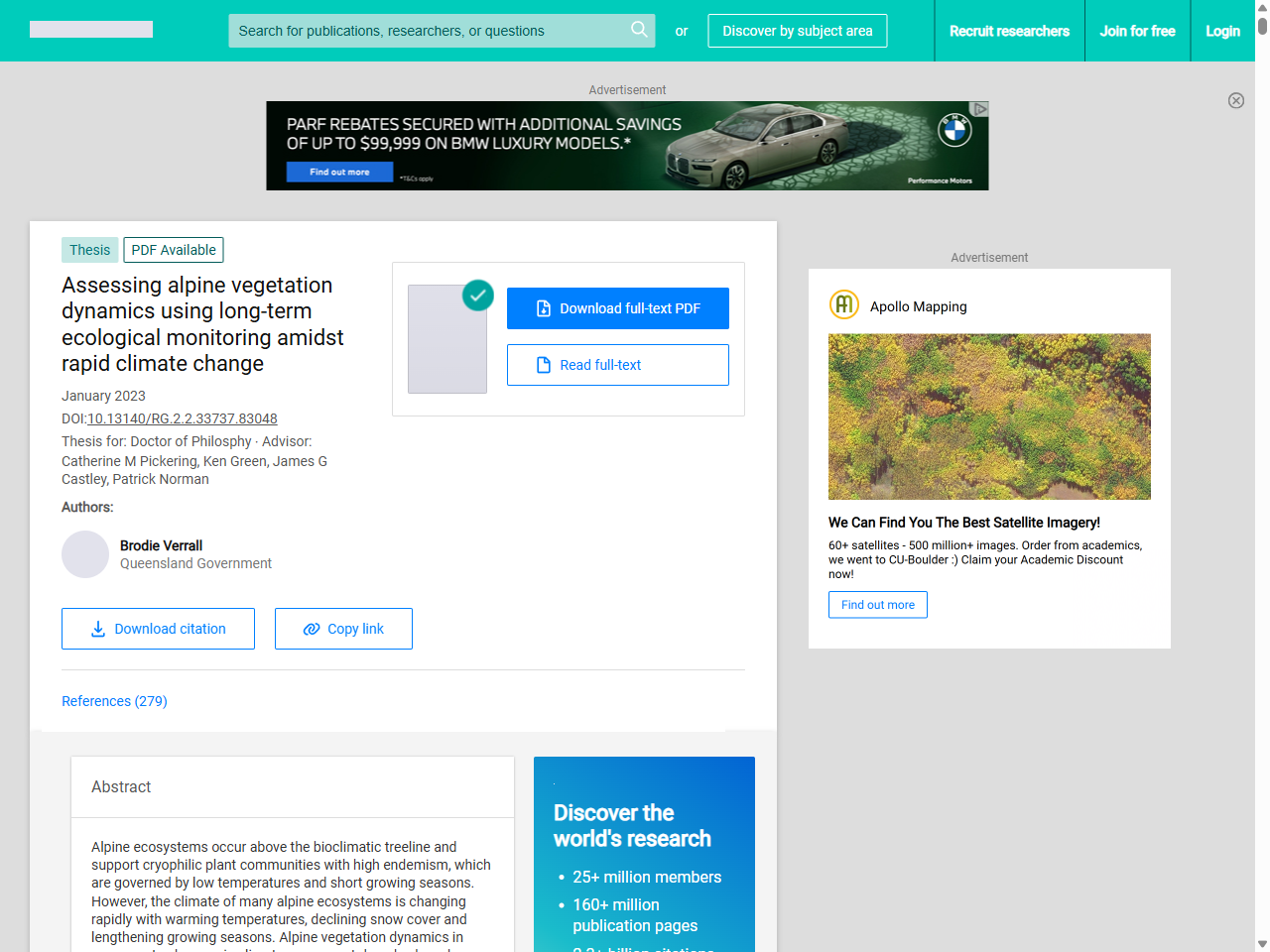Click the link icon inside Copy link button
This screenshot has height=952, width=1270.
(313, 629)
